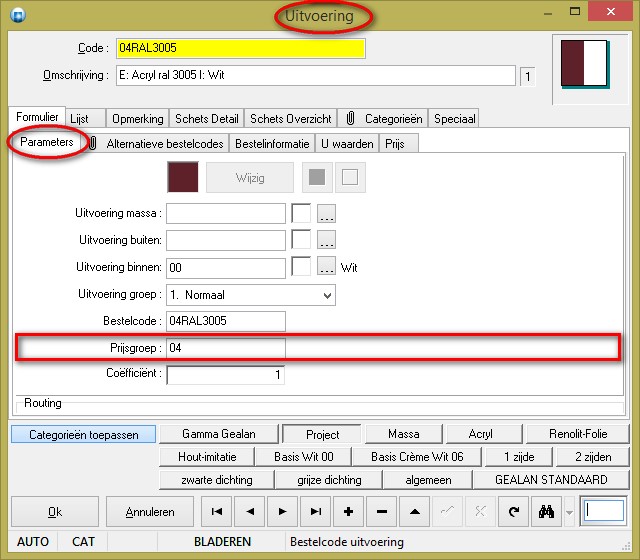This screenshot has width=640, height=560.
Task: Toggle Basis Wit 00 category
Action: 303,457
